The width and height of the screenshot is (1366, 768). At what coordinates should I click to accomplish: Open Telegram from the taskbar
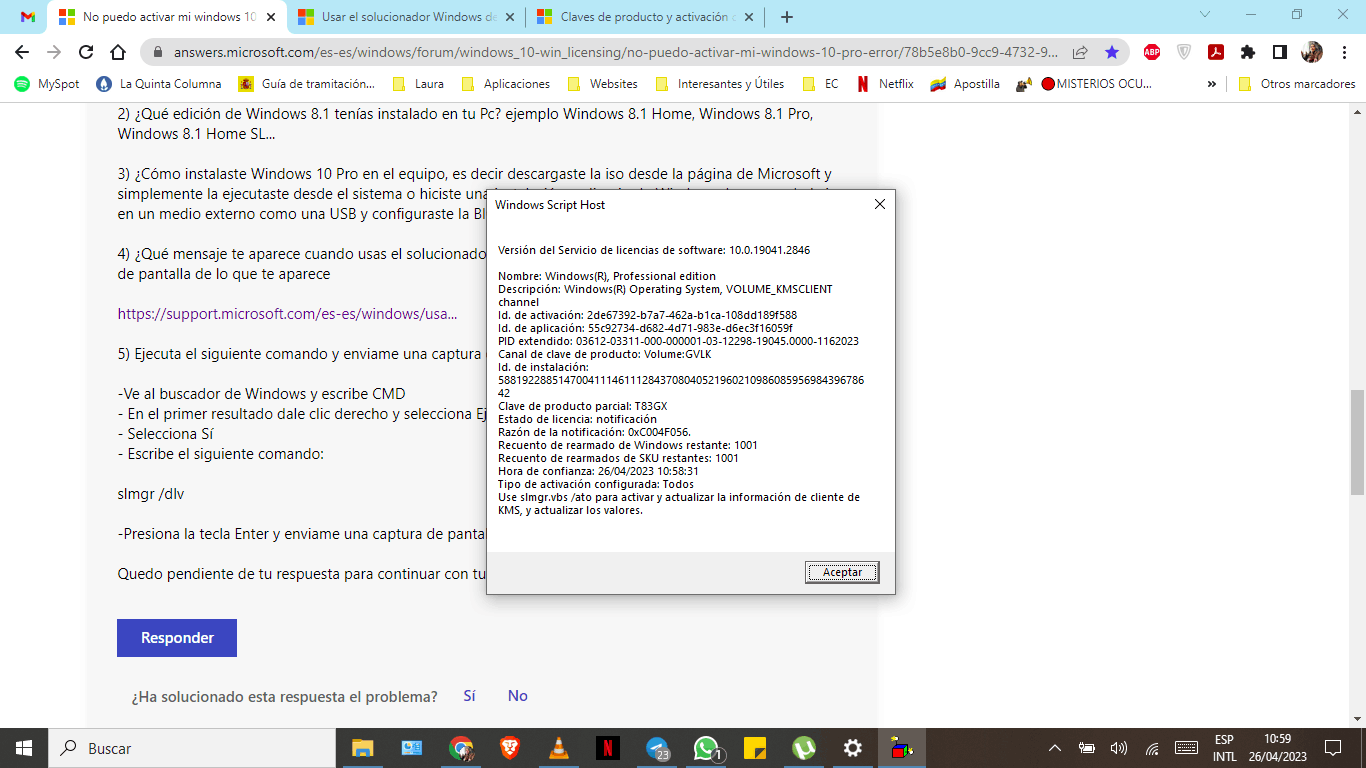coord(656,748)
